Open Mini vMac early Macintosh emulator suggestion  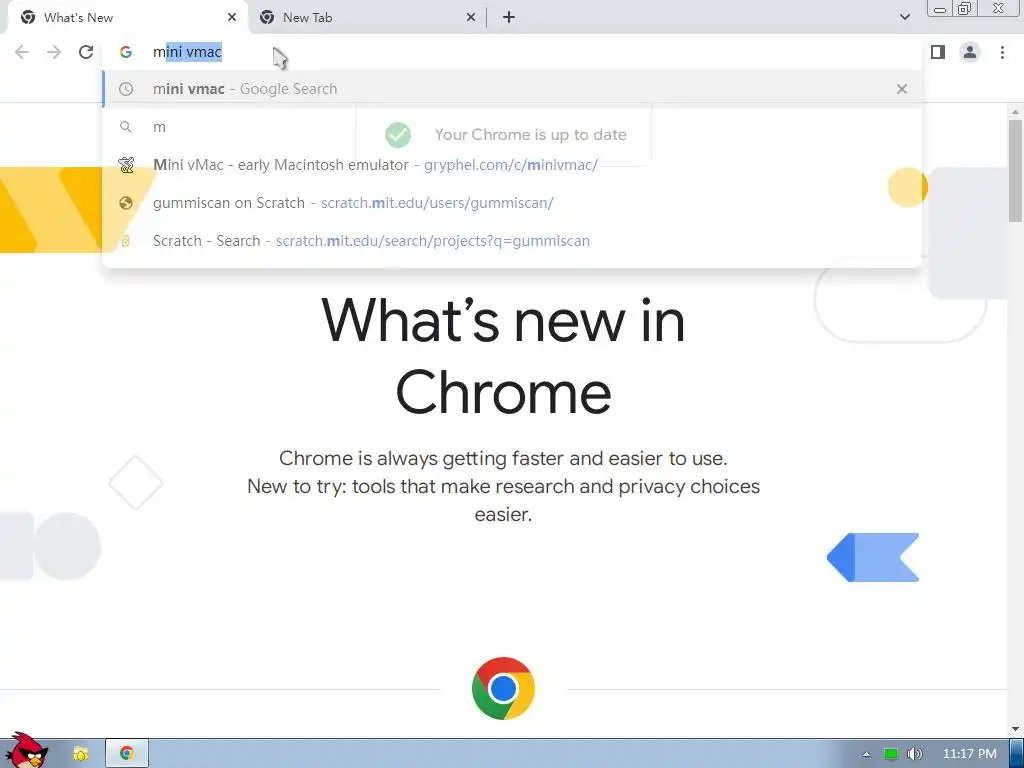tap(512, 165)
